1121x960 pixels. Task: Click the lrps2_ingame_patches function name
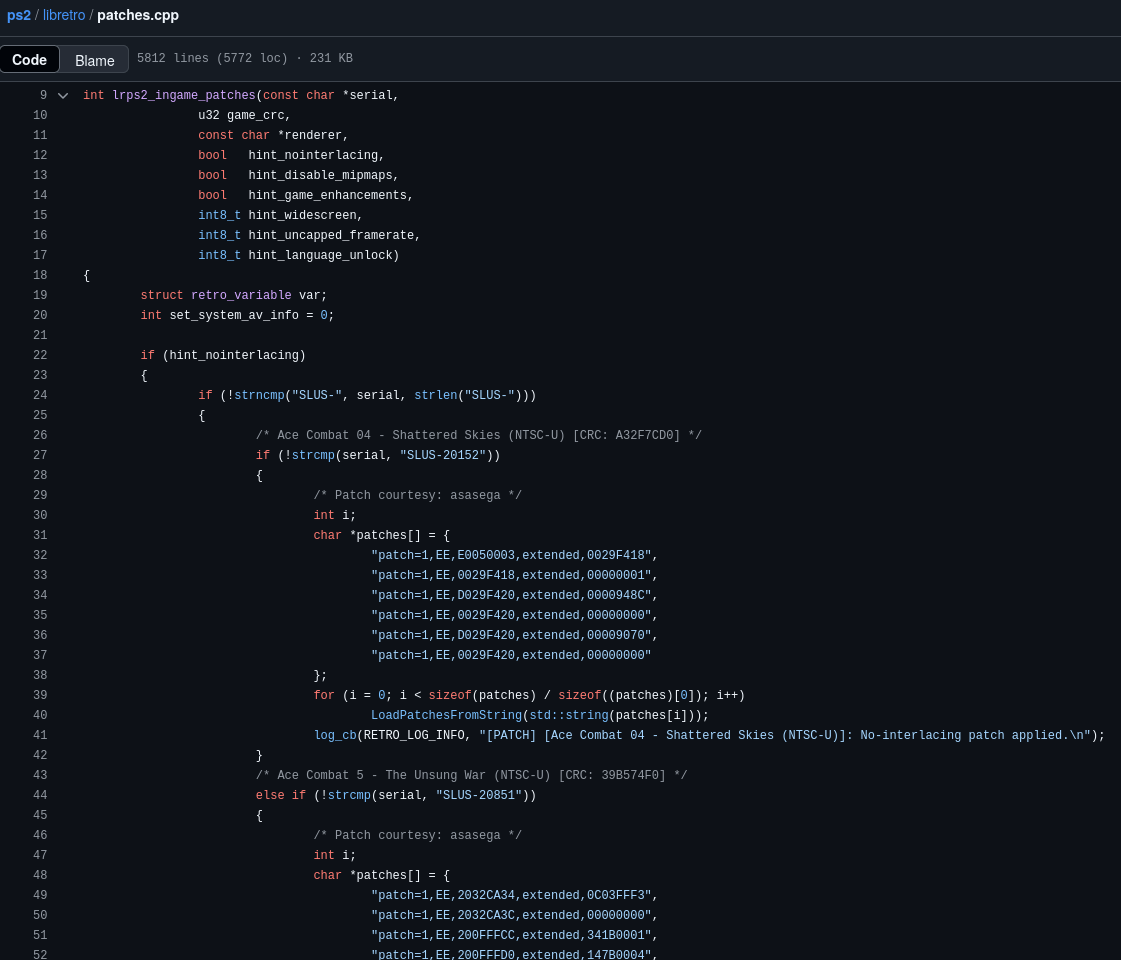(184, 96)
